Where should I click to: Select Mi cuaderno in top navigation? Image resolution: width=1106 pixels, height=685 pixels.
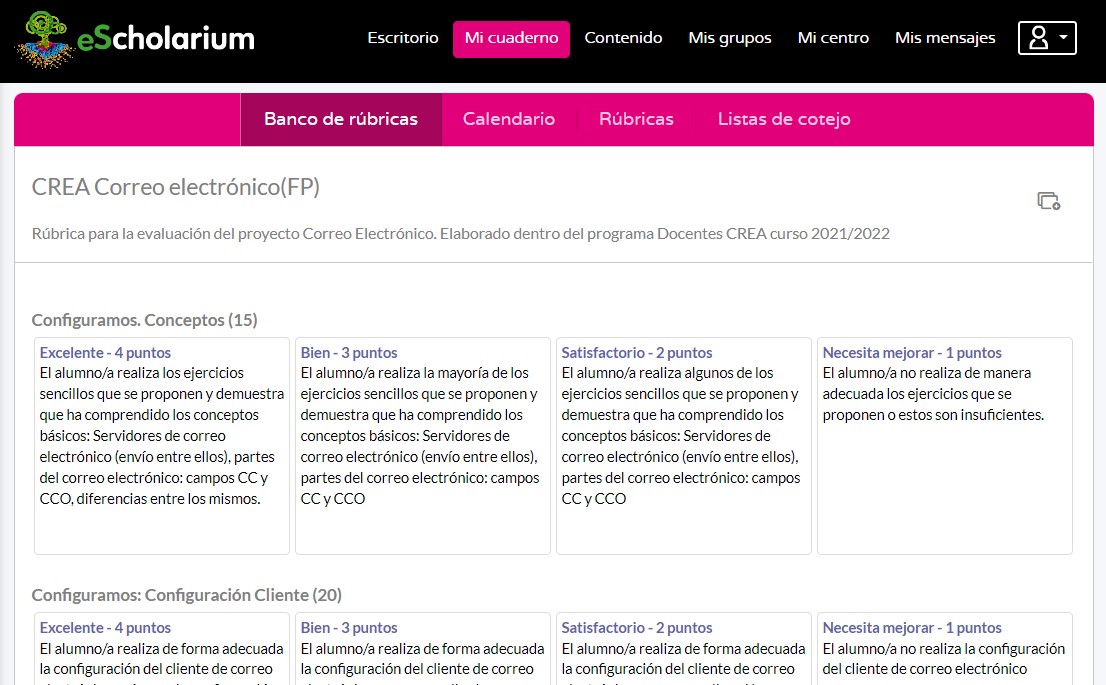click(x=511, y=39)
